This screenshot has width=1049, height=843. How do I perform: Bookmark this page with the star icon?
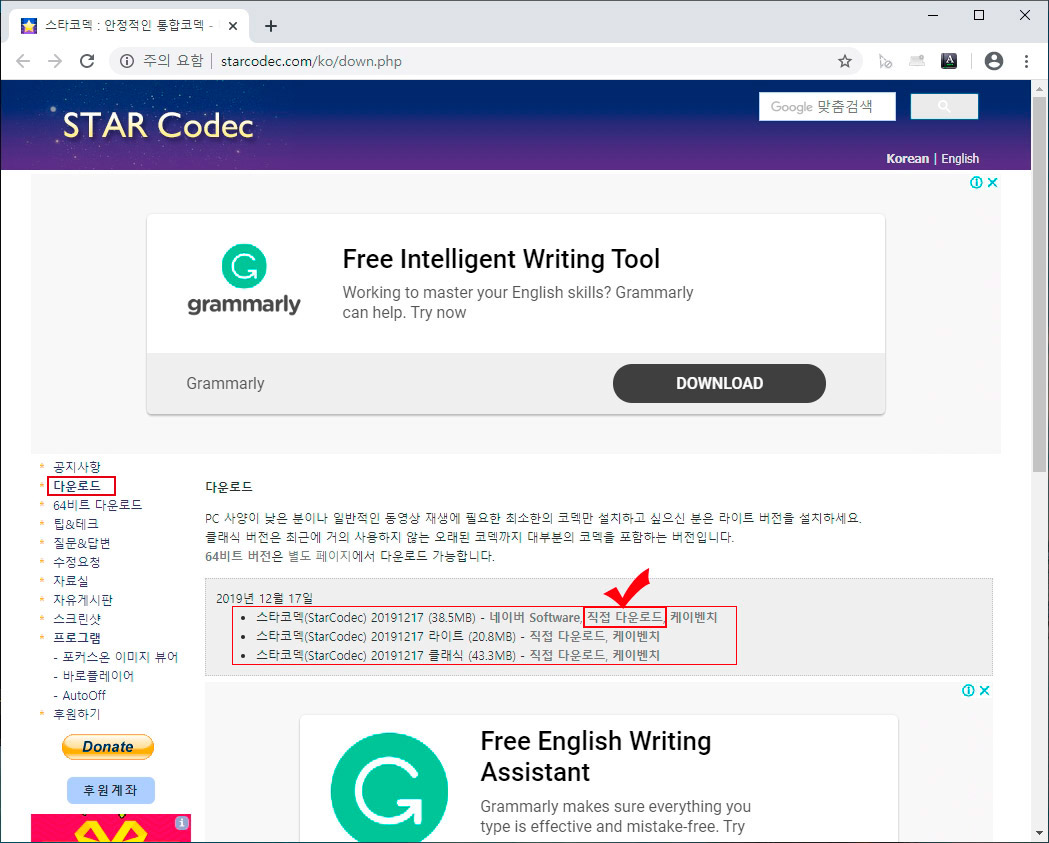coord(845,60)
